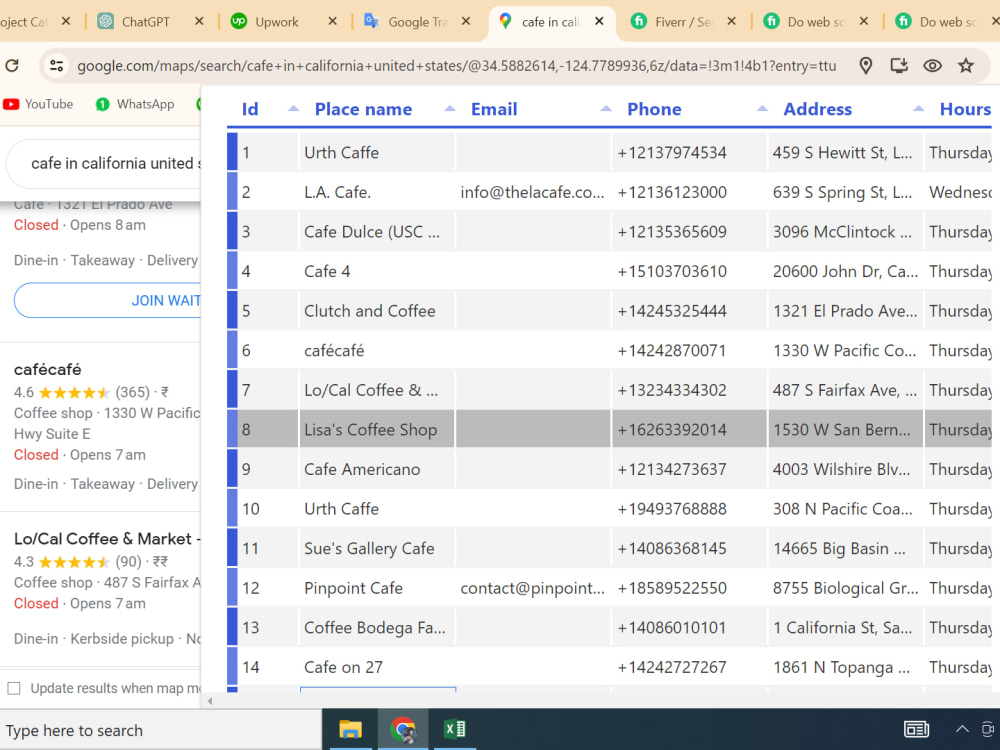
Task: Click the Maps search box
Action: [105, 163]
